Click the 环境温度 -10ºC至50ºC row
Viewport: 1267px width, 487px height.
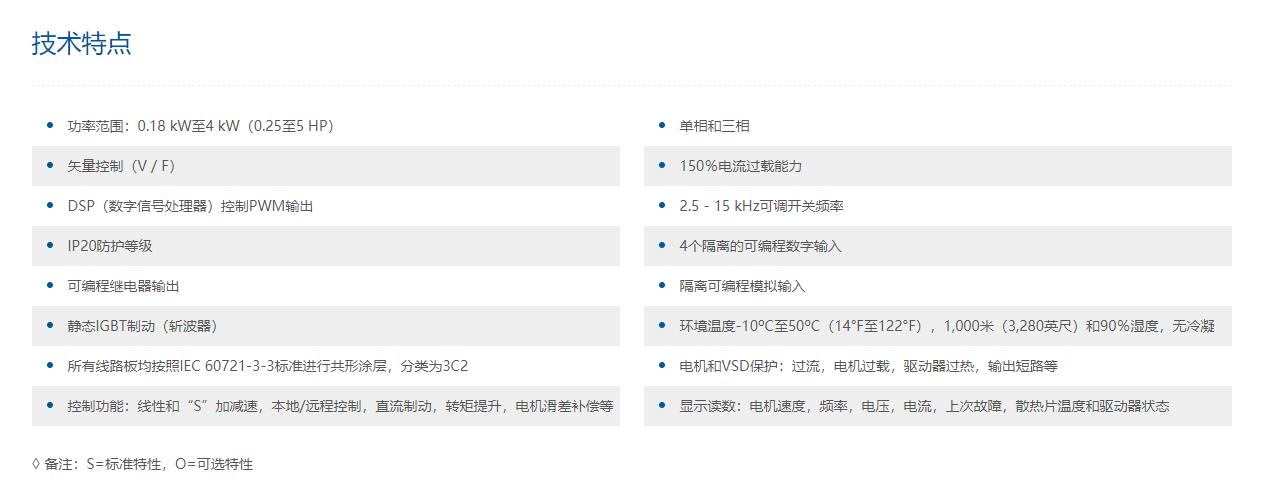click(x=946, y=326)
